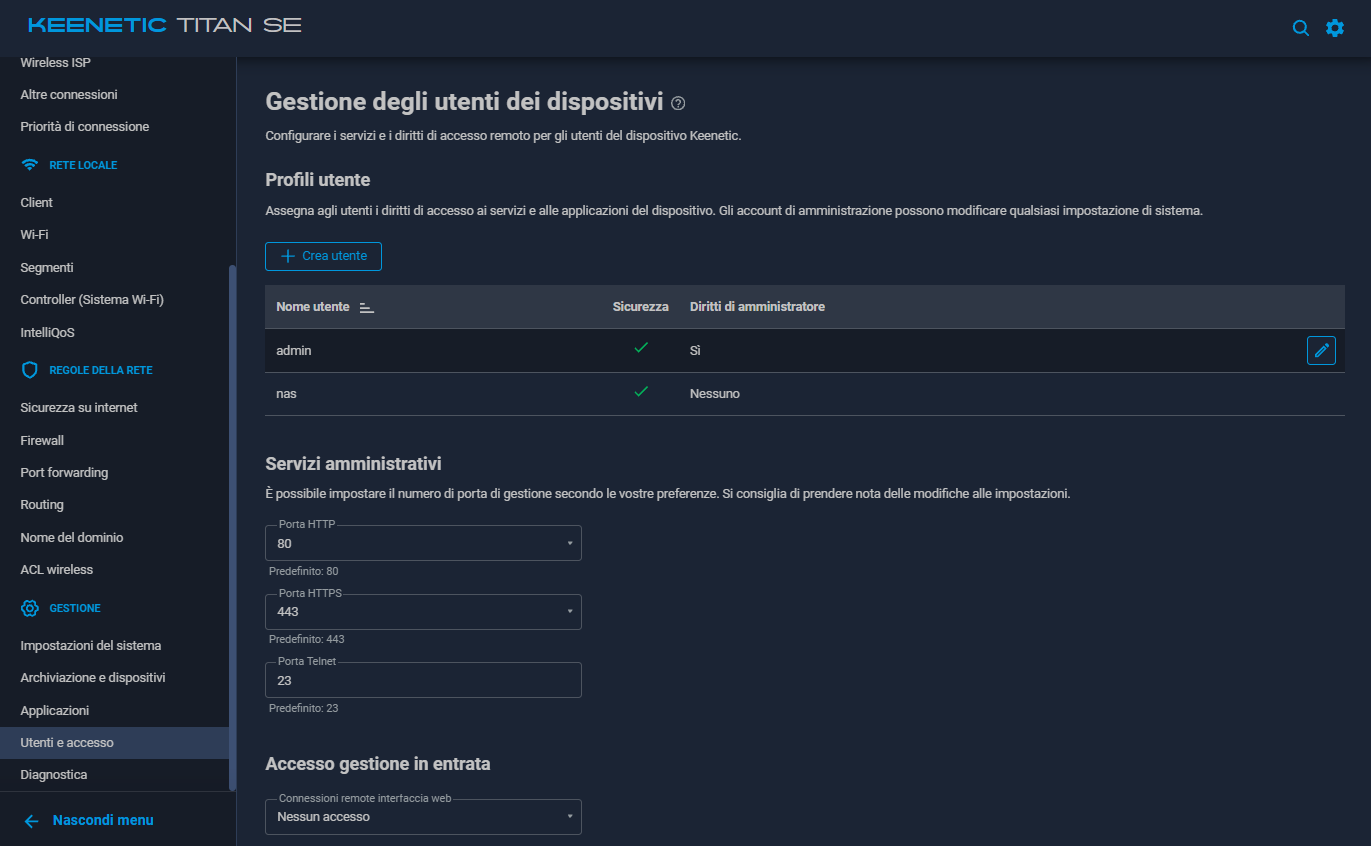Open the search icon in header
Viewport: 1371px width, 846px height.
pos(1301,28)
